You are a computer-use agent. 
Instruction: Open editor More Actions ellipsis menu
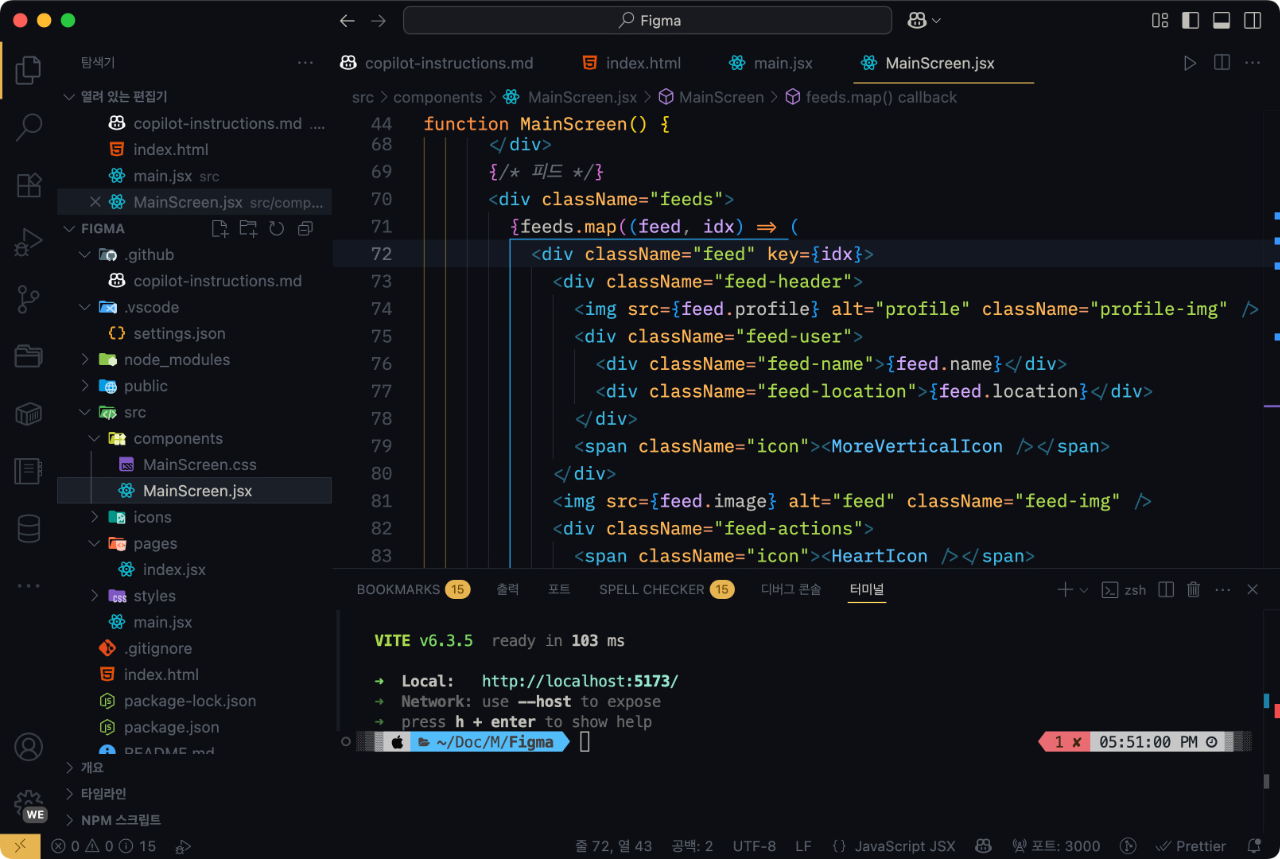pos(1252,63)
